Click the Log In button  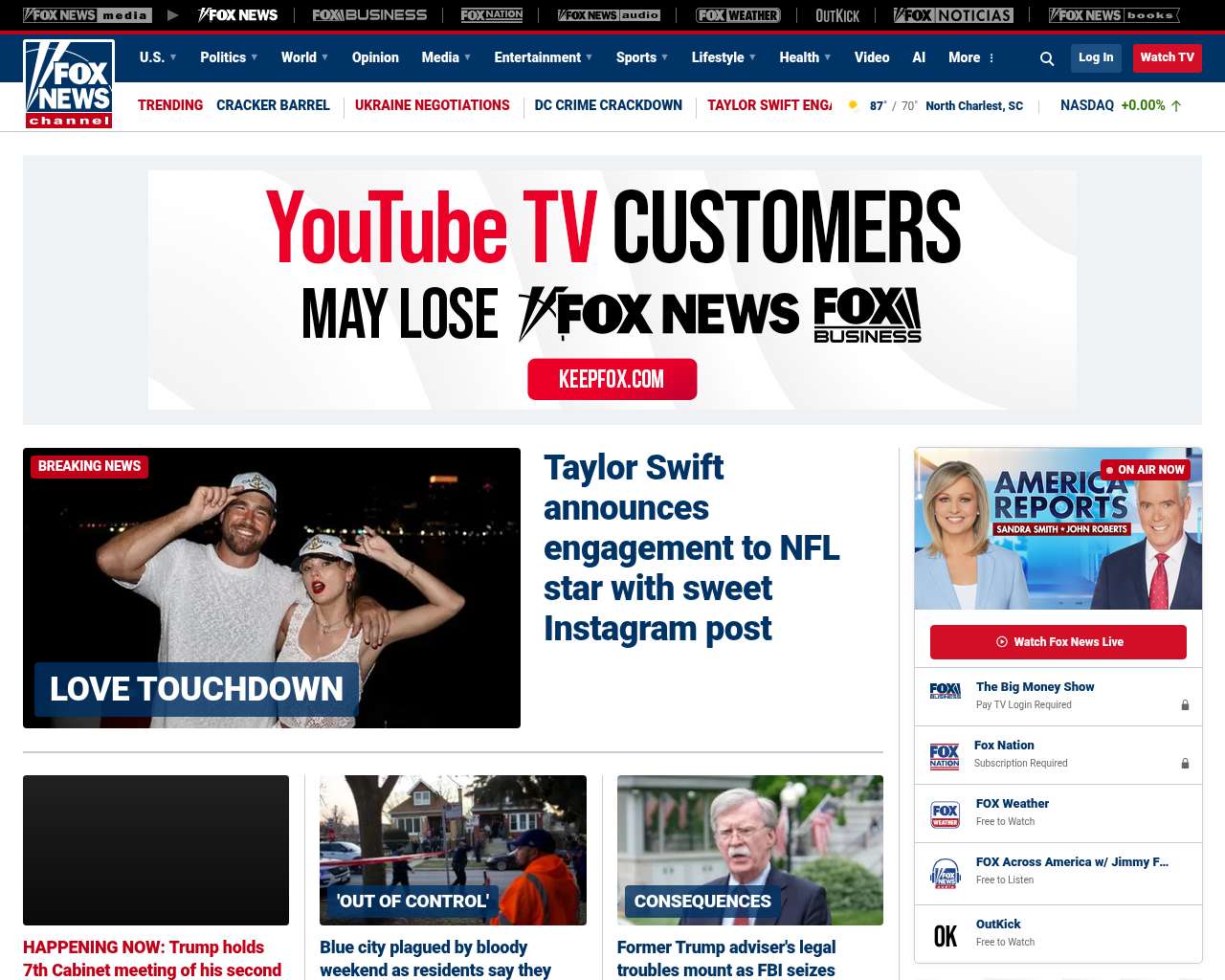[x=1096, y=57]
